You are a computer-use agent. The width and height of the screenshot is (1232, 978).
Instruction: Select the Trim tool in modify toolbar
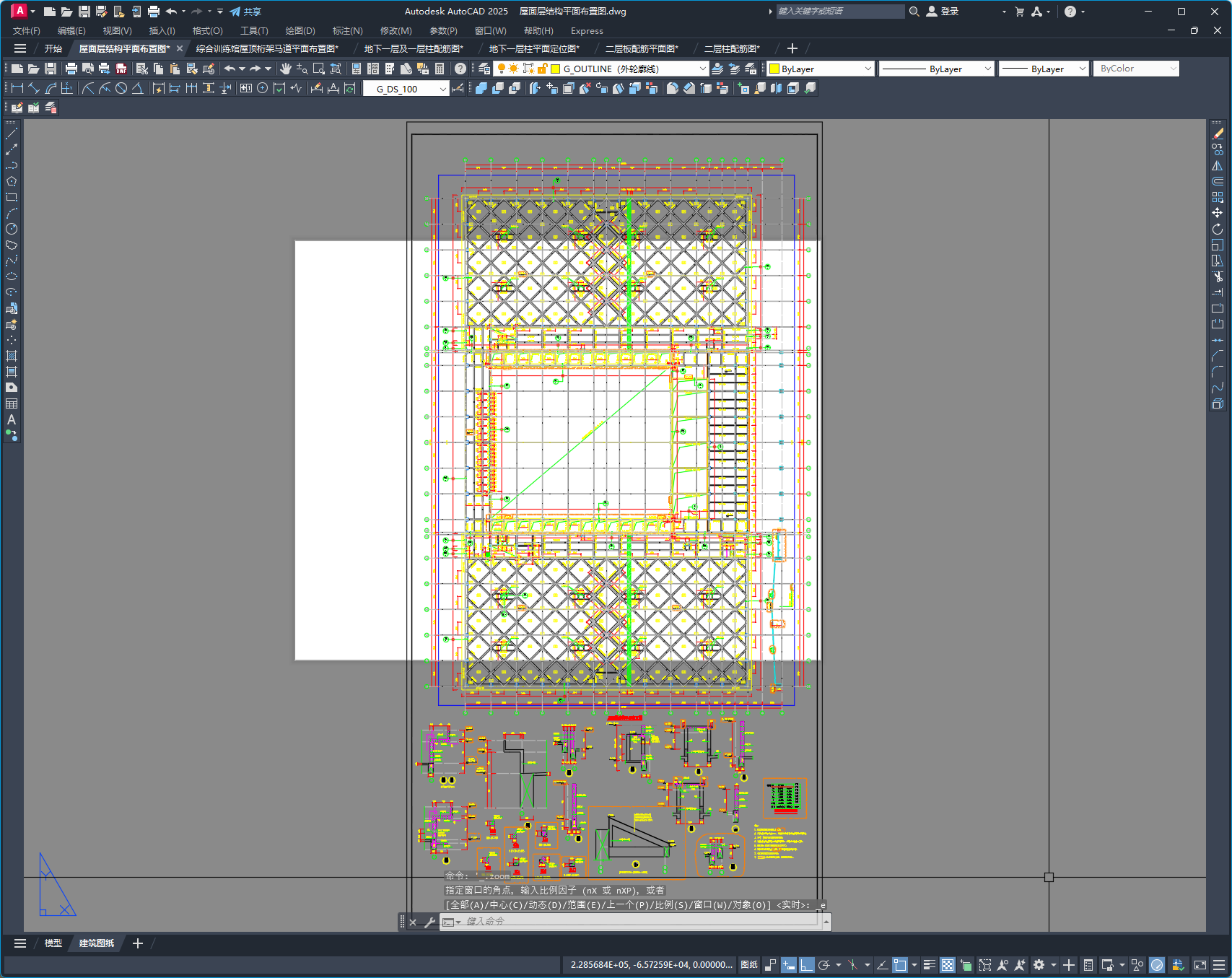[1218, 276]
